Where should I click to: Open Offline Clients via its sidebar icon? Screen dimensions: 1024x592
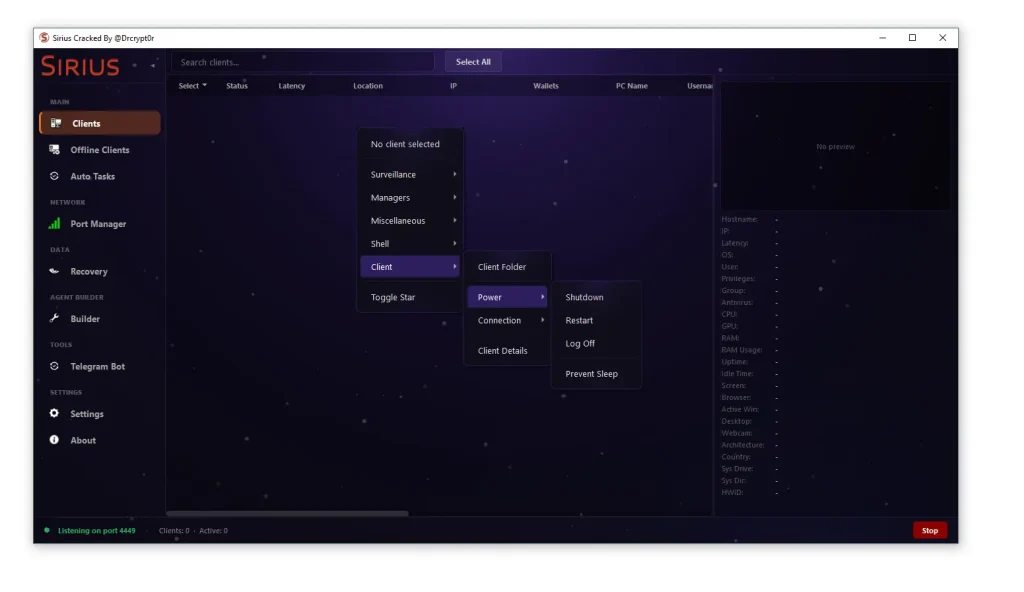pyautogui.click(x=55, y=150)
